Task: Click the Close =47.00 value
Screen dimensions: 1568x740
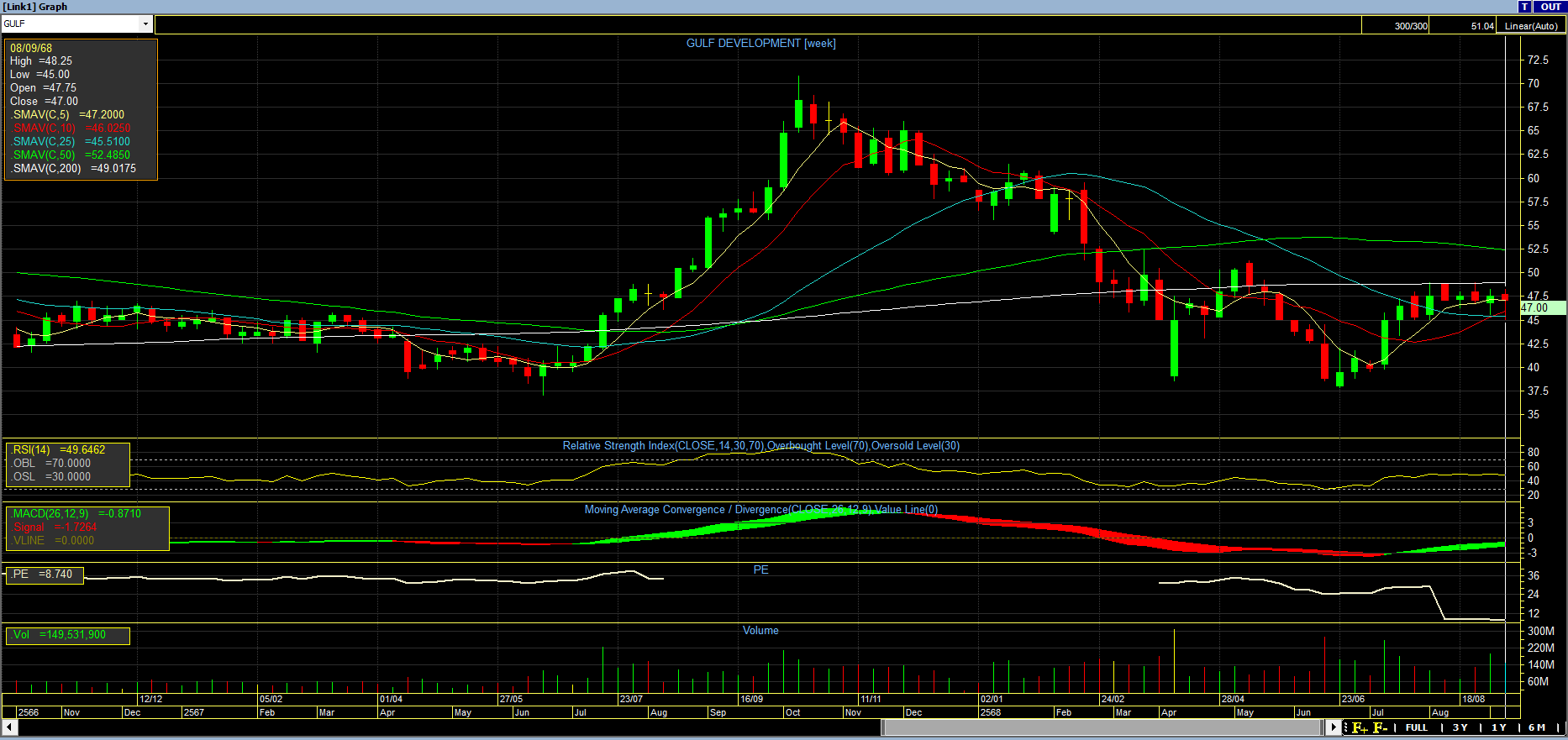Action: 44,101
